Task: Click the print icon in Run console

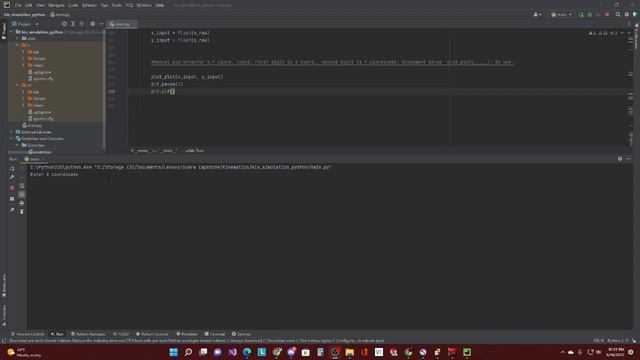Action: click(22, 203)
